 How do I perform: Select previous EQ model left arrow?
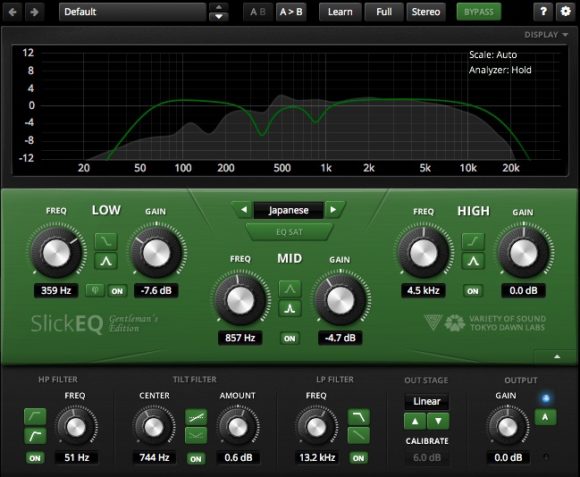pos(243,210)
